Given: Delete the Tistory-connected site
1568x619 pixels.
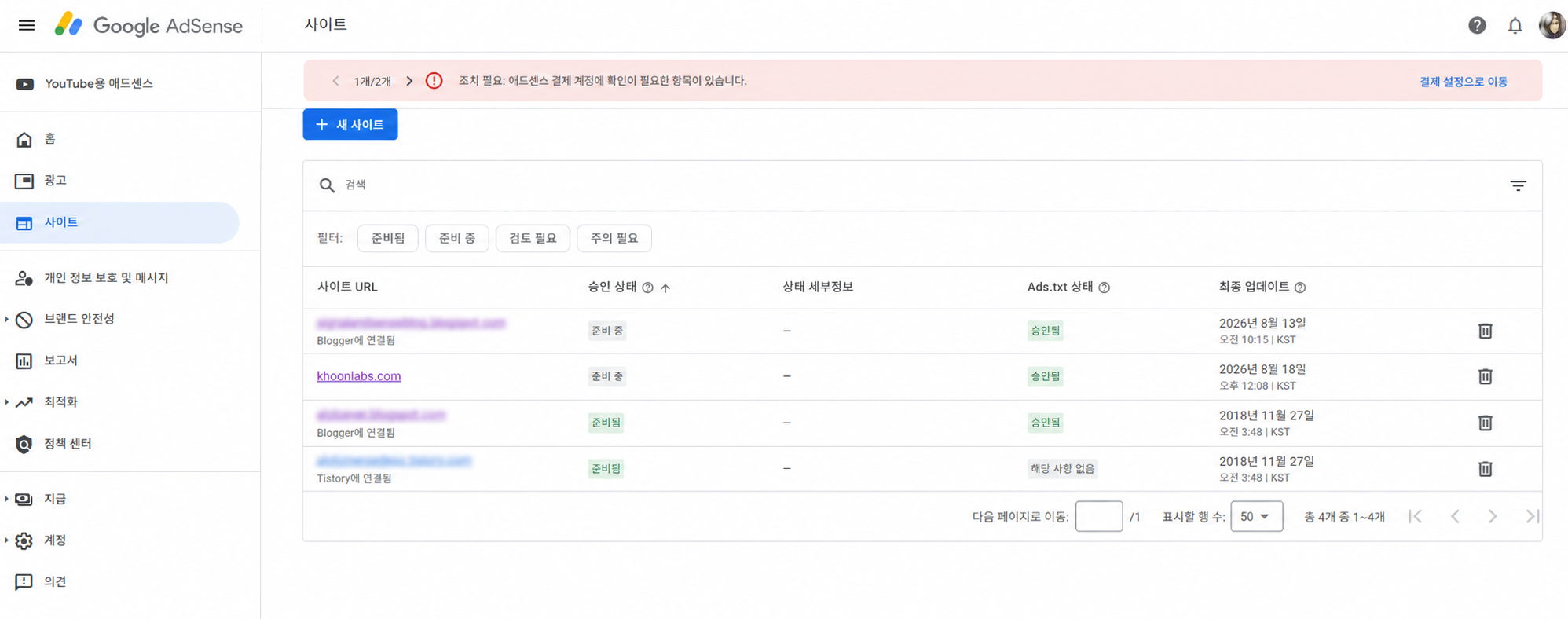Looking at the screenshot, I should click(x=1485, y=468).
